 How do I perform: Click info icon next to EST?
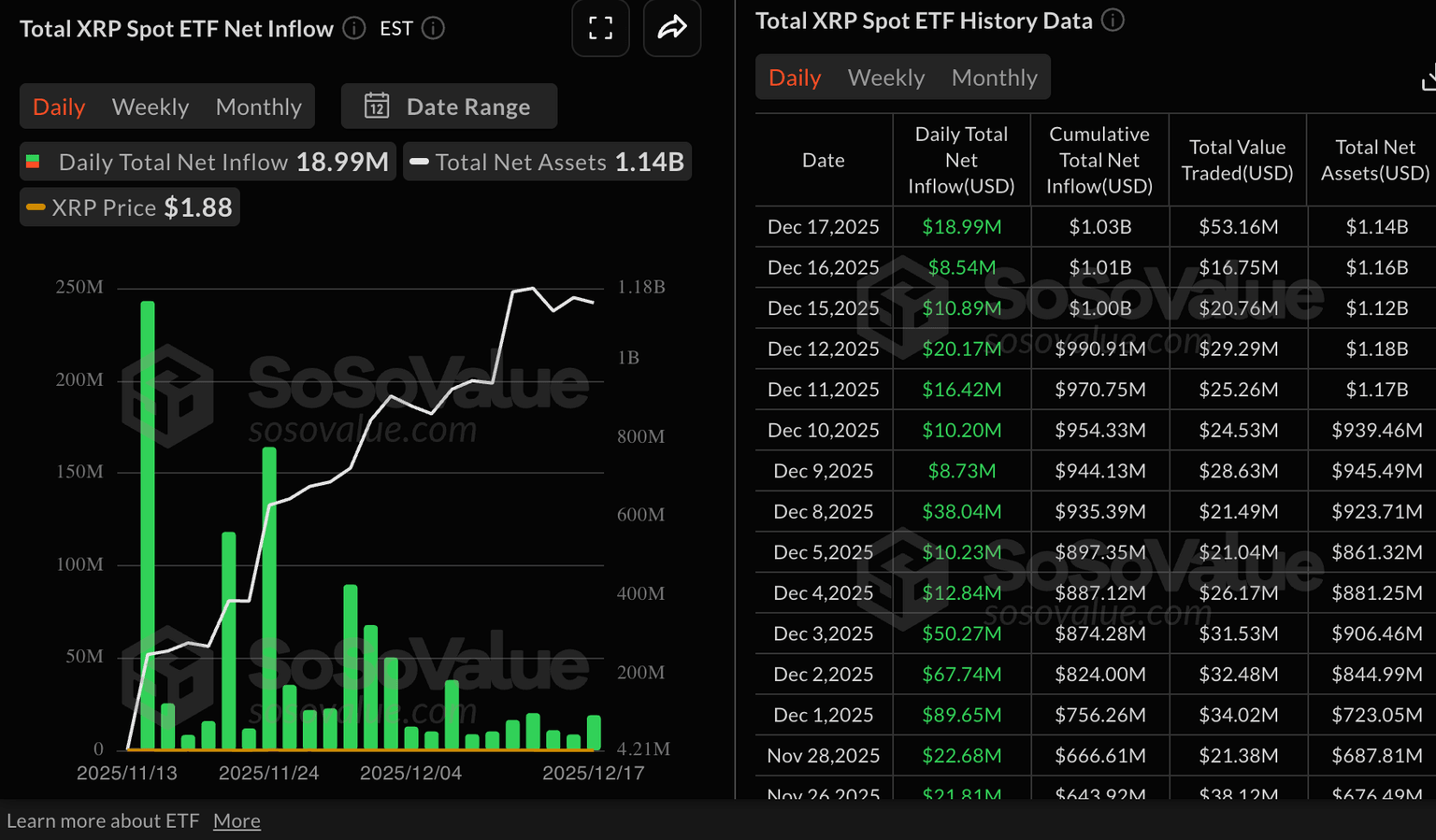tap(433, 28)
